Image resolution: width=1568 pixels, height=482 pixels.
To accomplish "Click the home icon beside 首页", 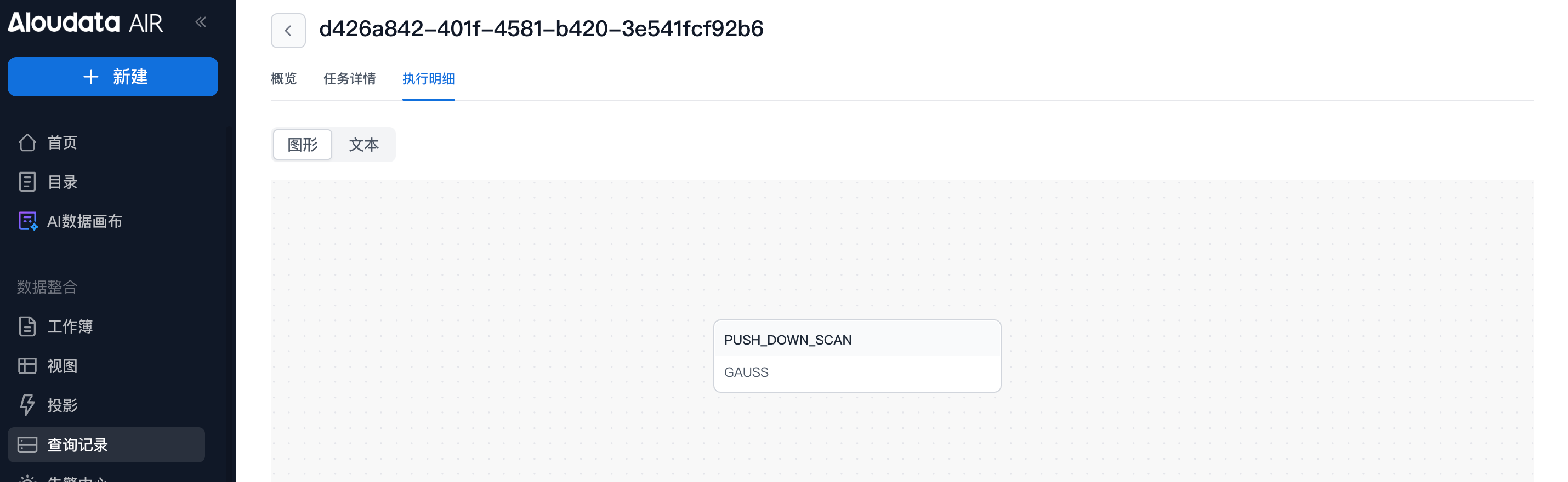I will point(27,143).
